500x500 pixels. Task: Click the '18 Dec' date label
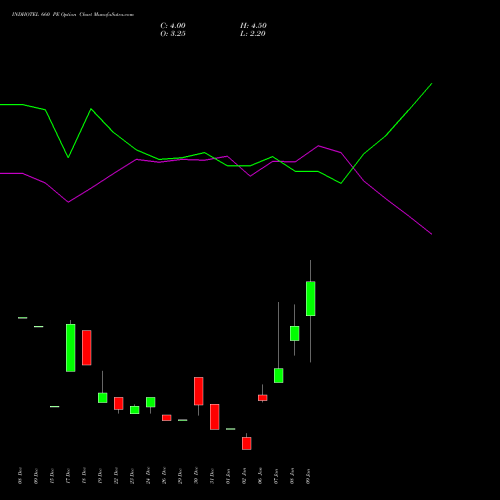(x=84, y=476)
